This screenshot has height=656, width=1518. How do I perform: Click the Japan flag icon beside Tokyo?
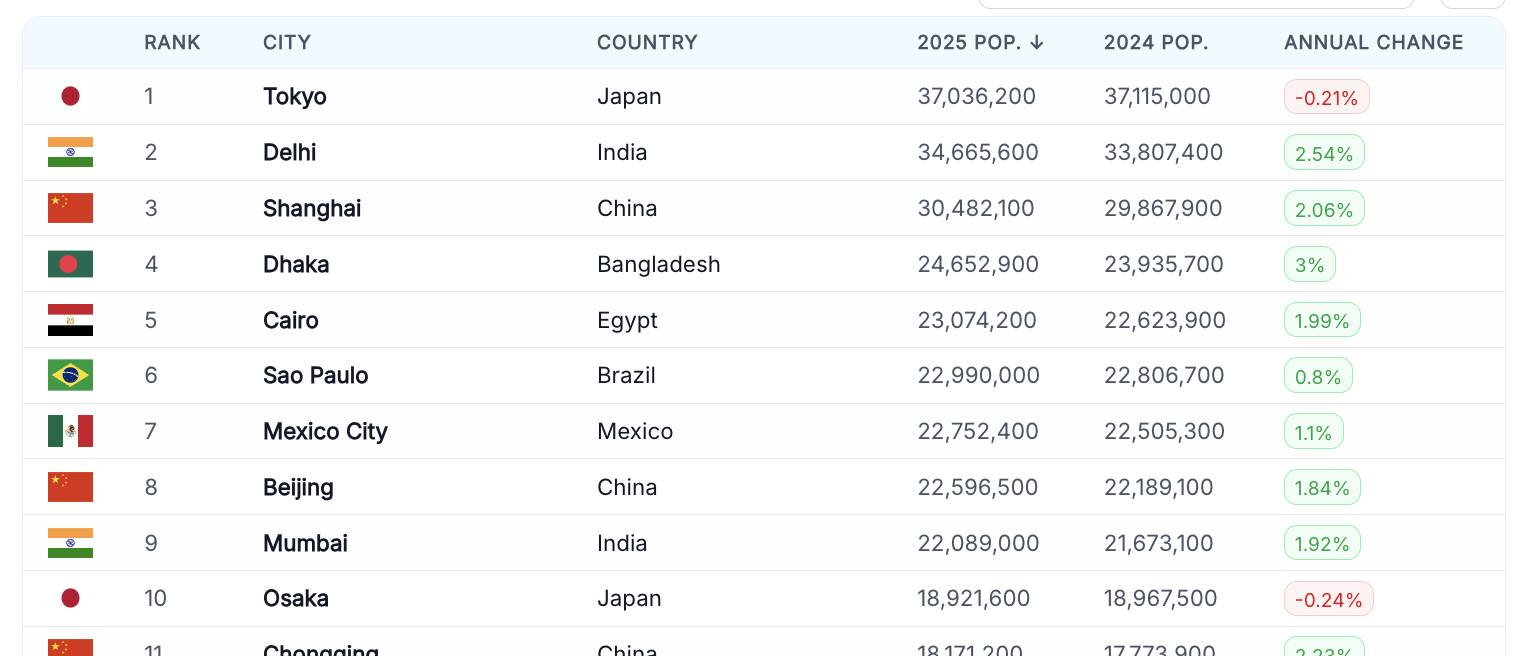point(70,96)
